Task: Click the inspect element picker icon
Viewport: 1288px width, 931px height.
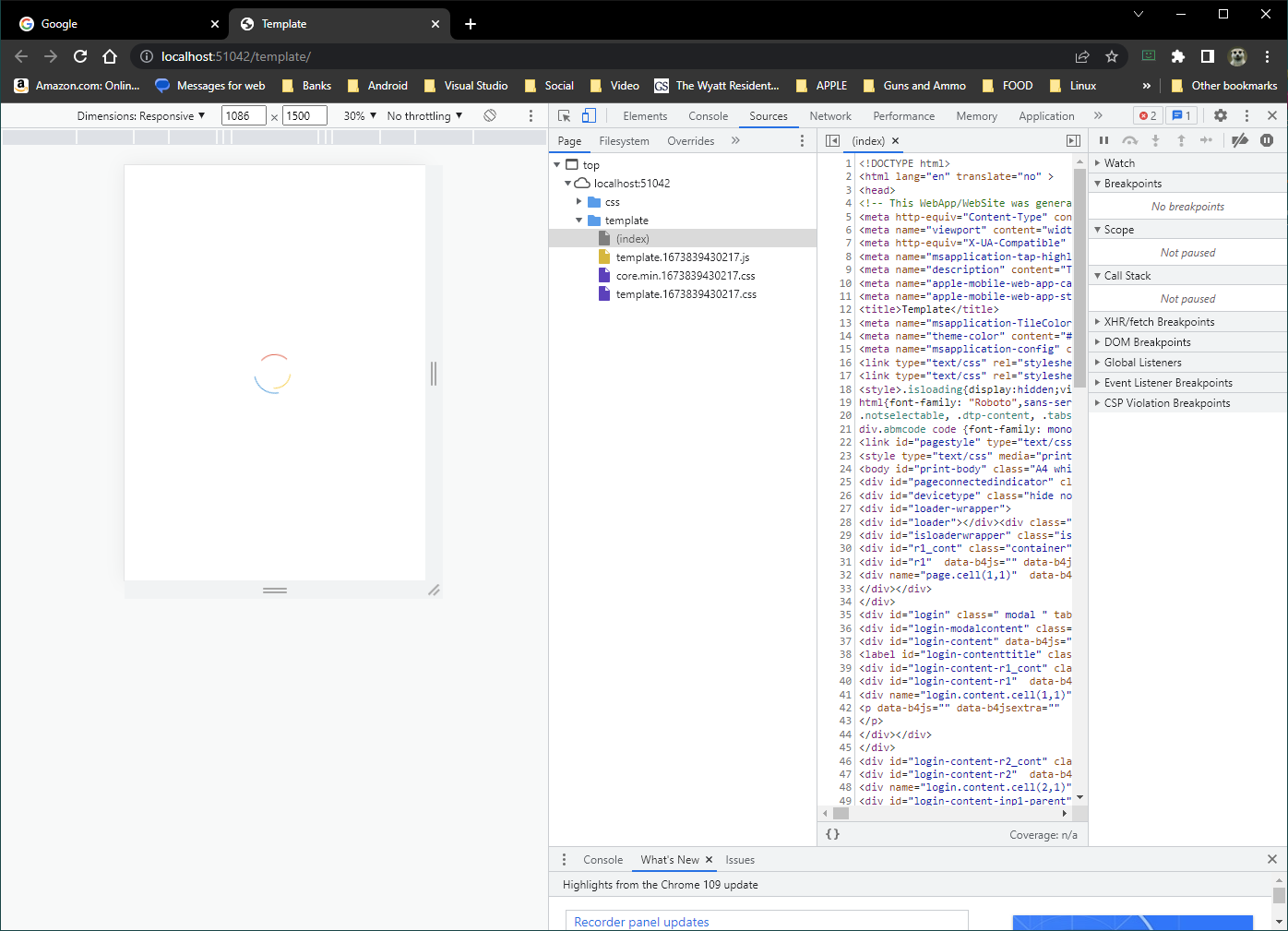Action: 564,115
